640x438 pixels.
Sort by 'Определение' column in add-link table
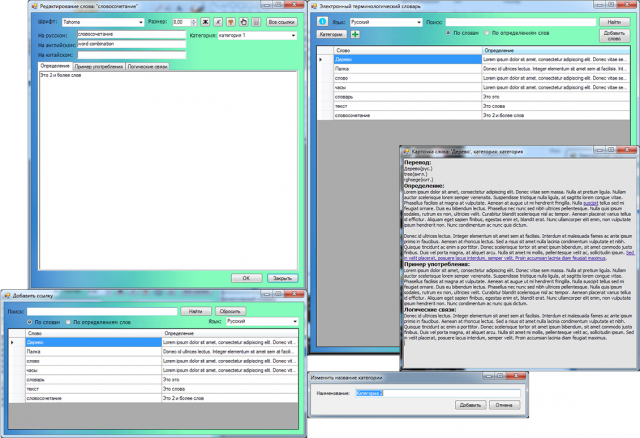[230, 333]
